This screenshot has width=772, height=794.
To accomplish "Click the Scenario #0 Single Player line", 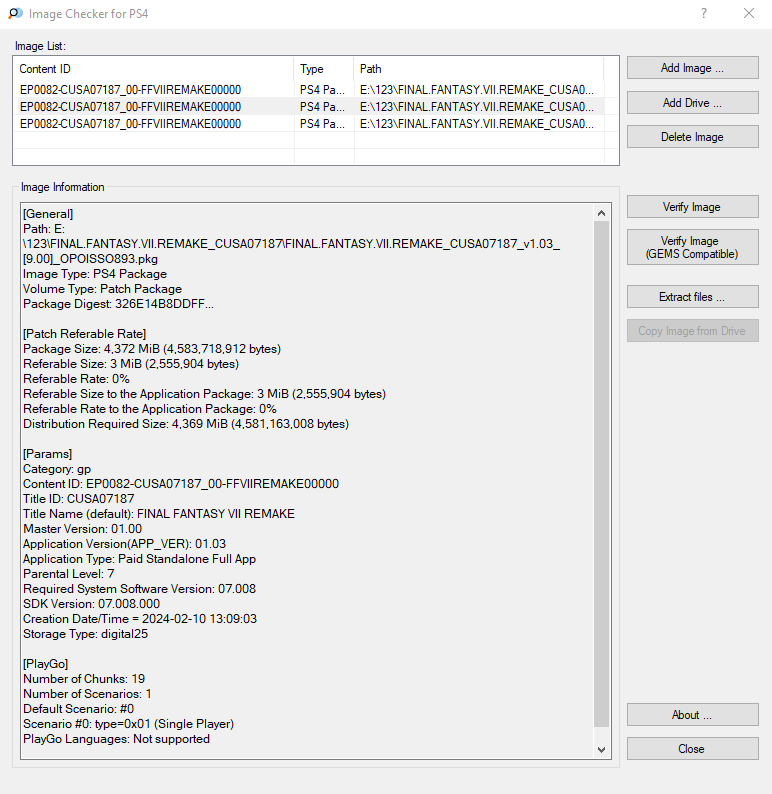I will pos(129,724).
